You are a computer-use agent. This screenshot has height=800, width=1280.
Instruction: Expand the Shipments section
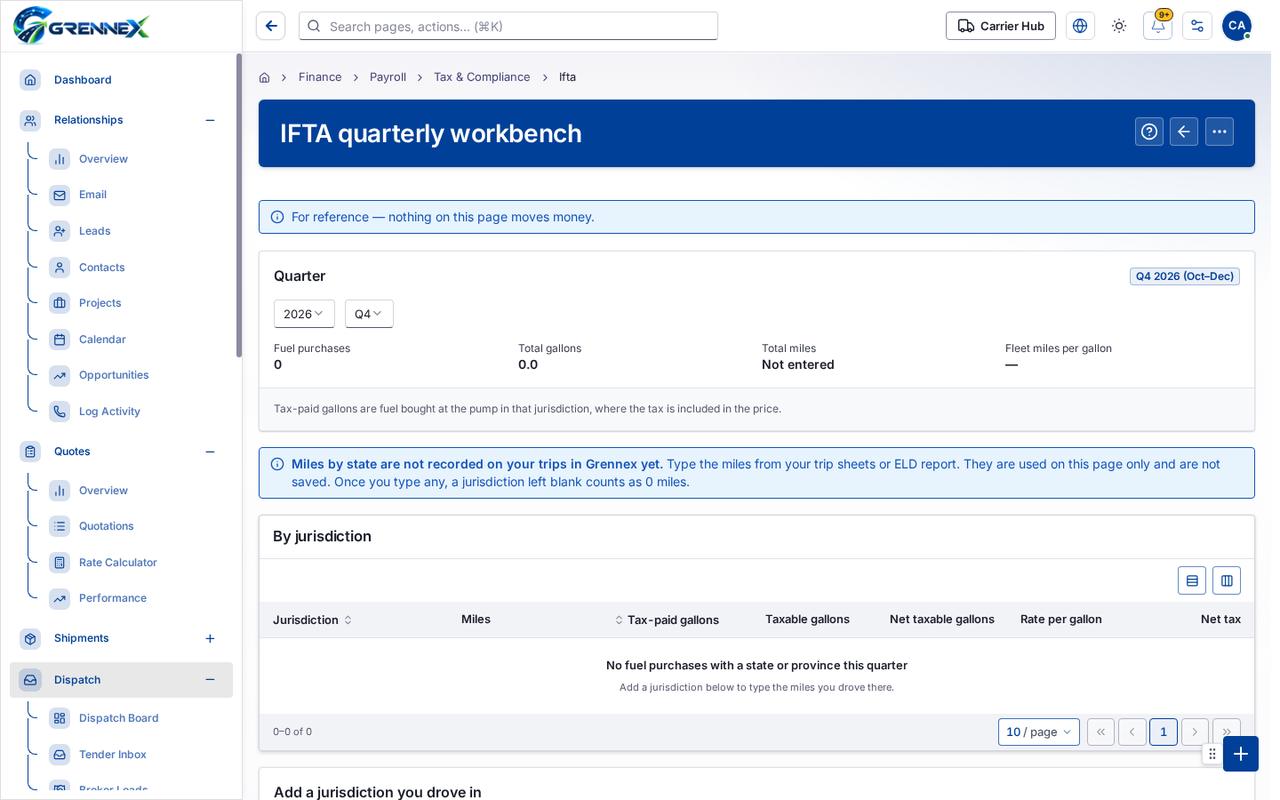pos(210,639)
